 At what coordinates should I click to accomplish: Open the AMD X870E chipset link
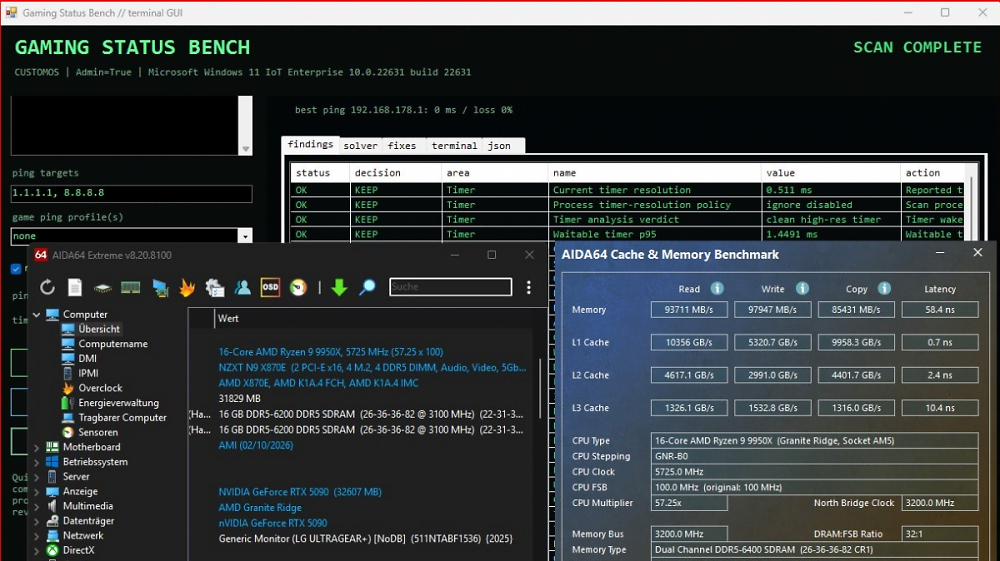click(318, 383)
